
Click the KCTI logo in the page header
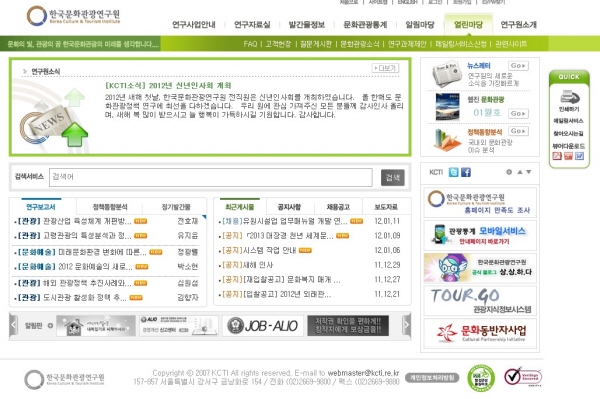coord(73,16)
